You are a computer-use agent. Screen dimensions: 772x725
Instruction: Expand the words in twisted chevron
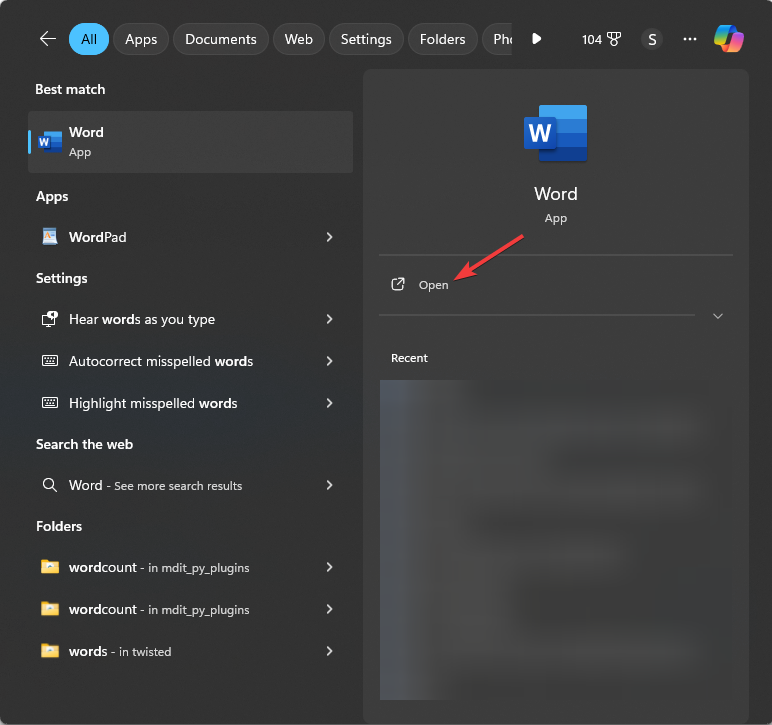pos(329,651)
